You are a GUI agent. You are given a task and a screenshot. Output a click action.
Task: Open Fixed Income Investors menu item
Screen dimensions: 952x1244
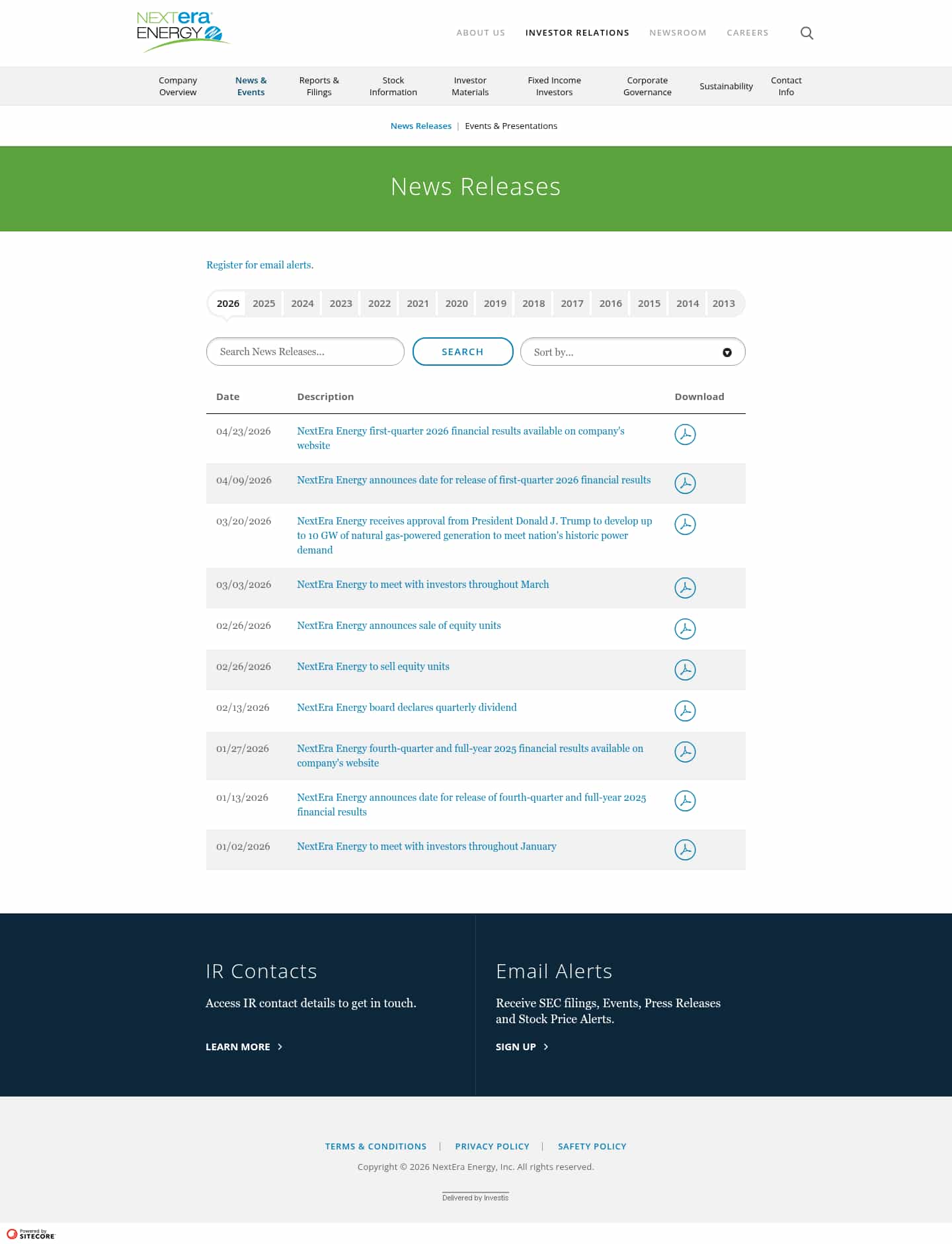pyautogui.click(x=554, y=86)
